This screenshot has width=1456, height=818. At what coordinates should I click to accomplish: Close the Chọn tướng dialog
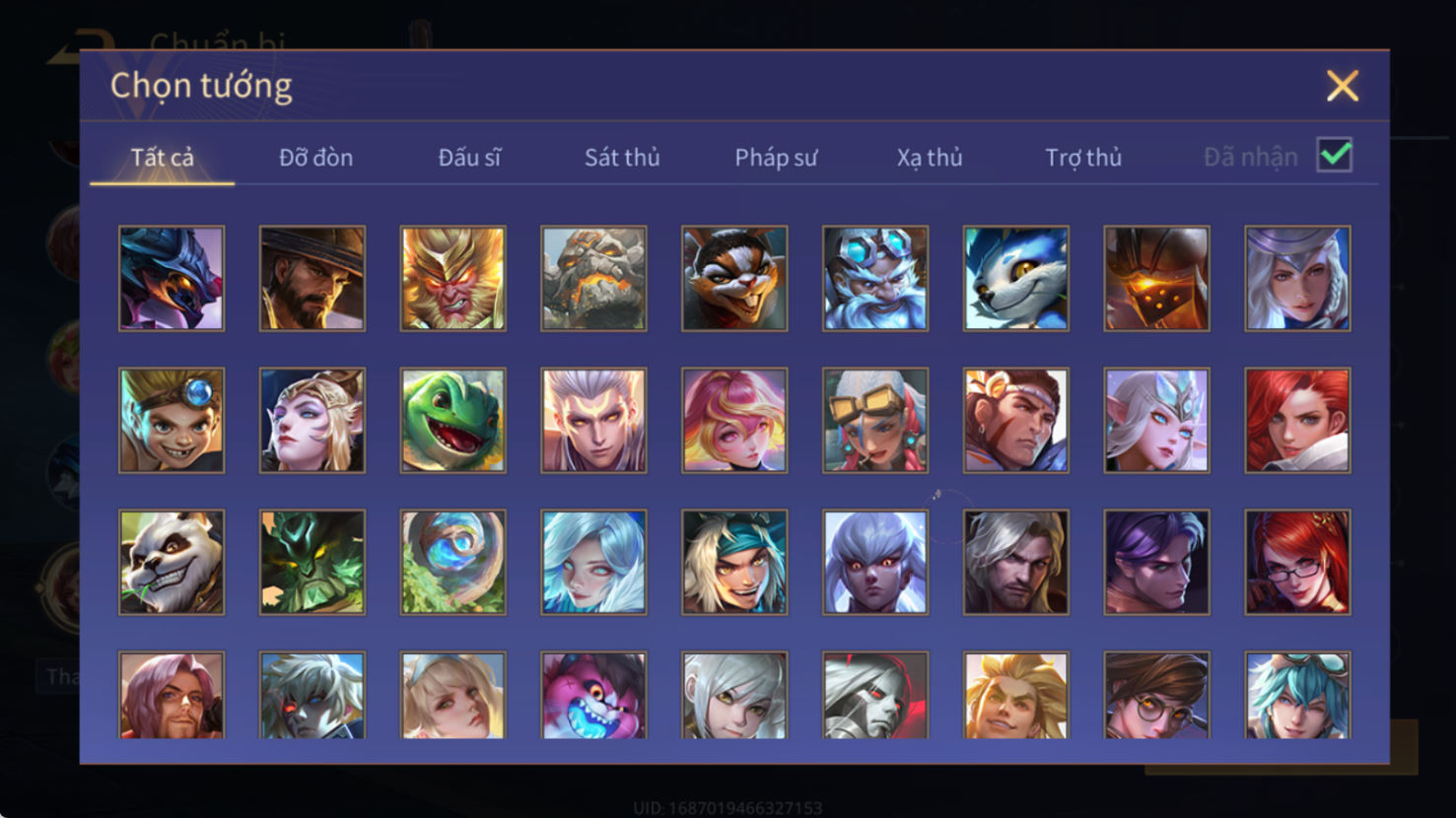coord(1342,86)
